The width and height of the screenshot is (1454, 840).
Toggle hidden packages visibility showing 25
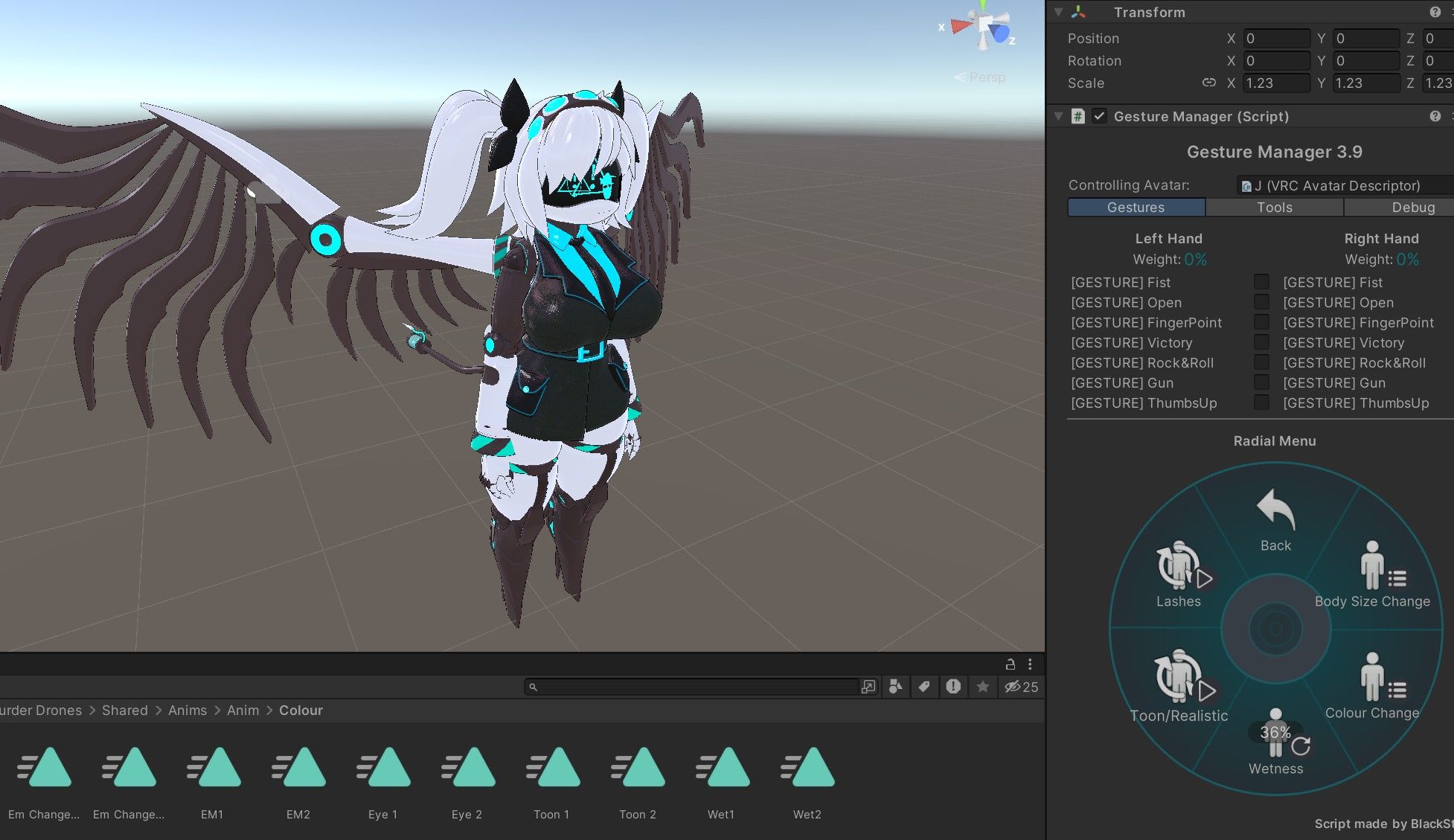tap(1022, 687)
